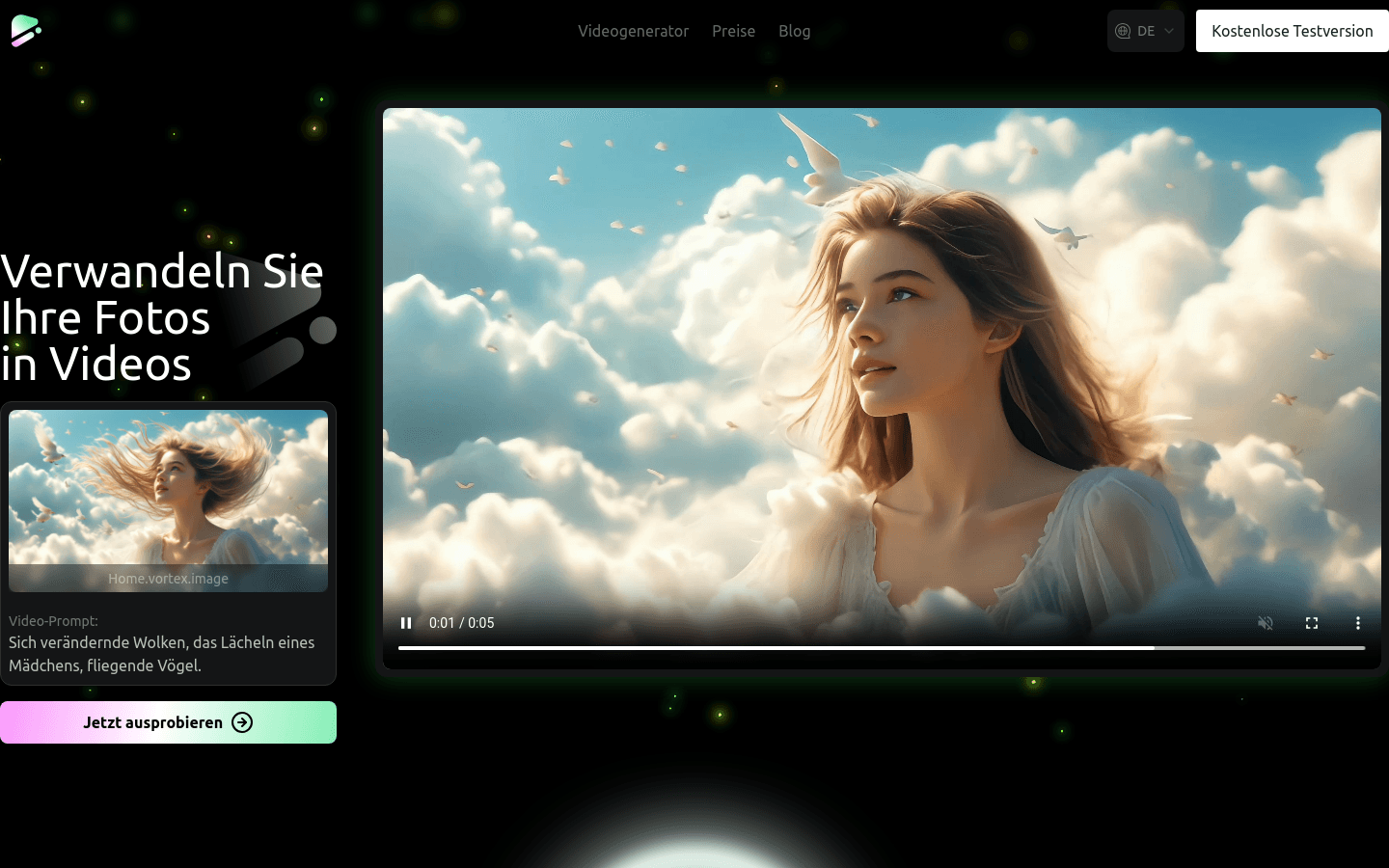Image resolution: width=1389 pixels, height=868 pixels.
Task: Click the Jetzt ausprobieren button
Action: pyautogui.click(x=168, y=722)
